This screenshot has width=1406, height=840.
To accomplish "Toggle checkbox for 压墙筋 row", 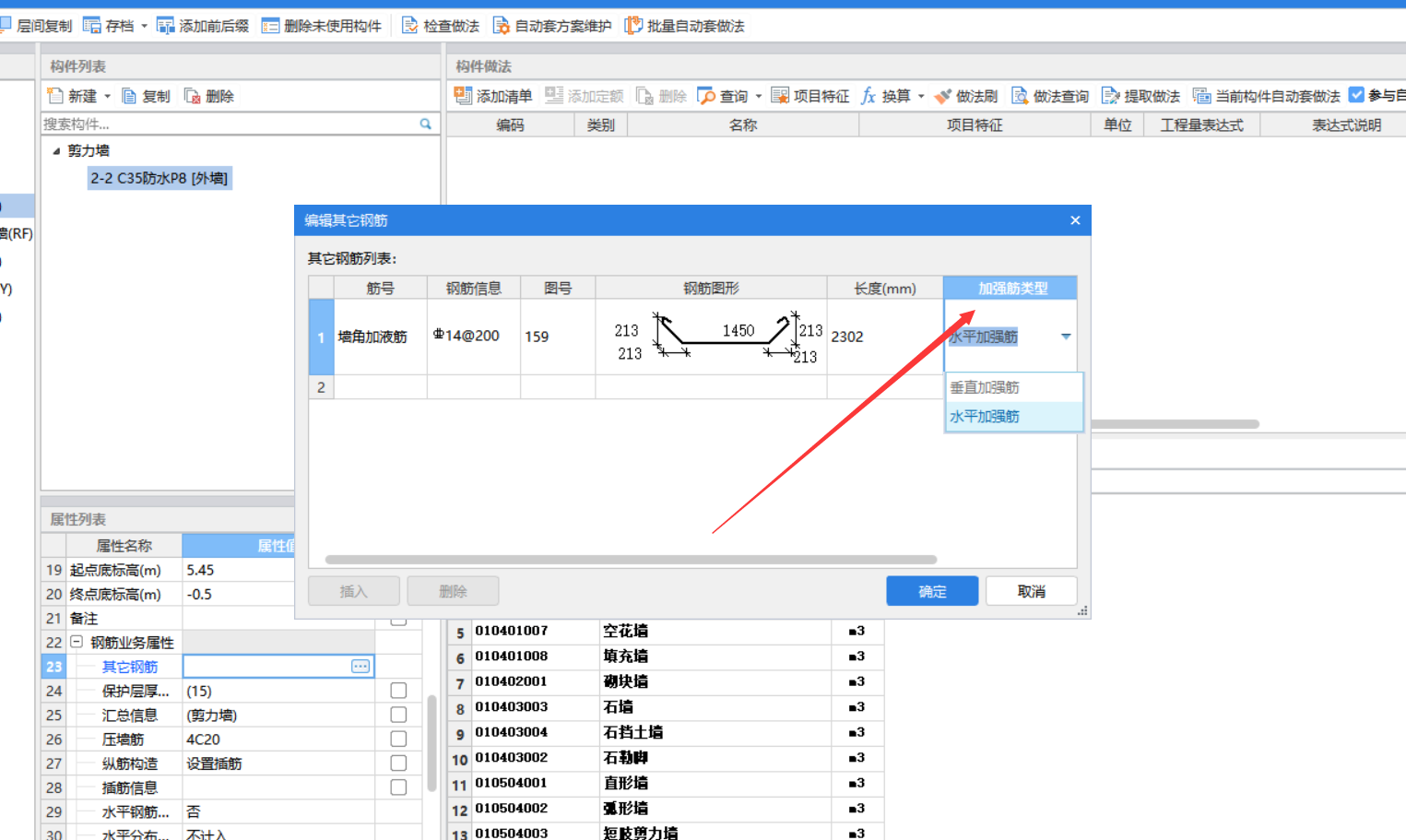I will (398, 739).
